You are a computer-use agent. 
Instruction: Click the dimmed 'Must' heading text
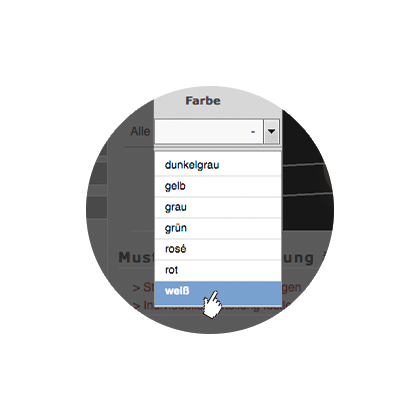[x=136, y=257]
